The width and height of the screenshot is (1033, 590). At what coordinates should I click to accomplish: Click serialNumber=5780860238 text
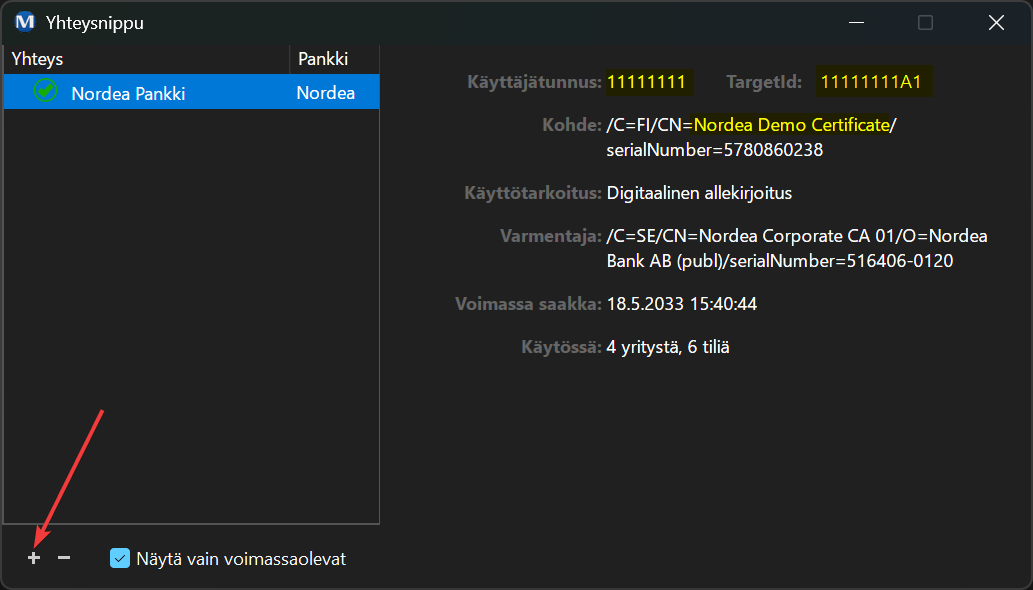click(x=715, y=150)
